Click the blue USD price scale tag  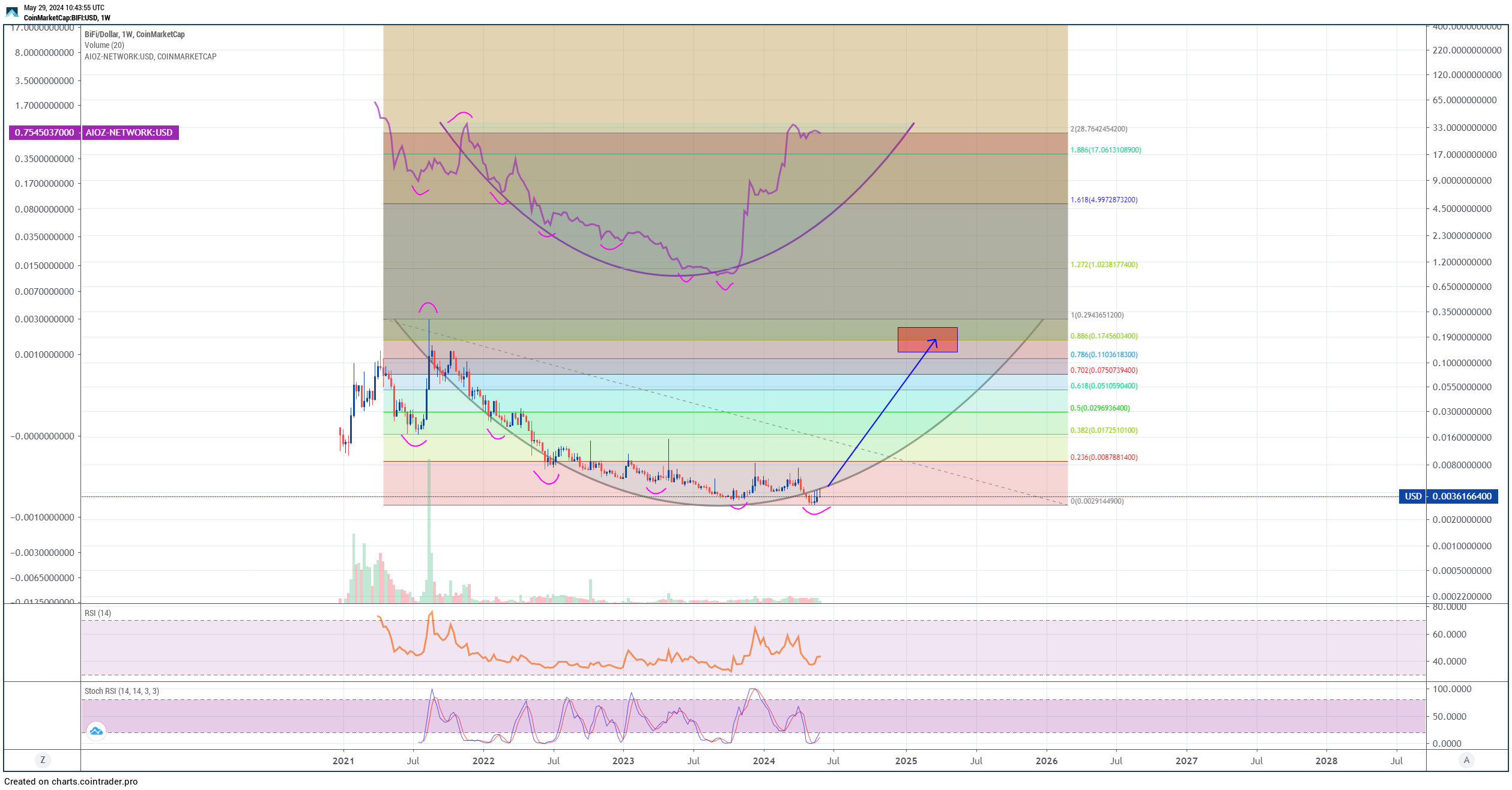tap(1412, 496)
